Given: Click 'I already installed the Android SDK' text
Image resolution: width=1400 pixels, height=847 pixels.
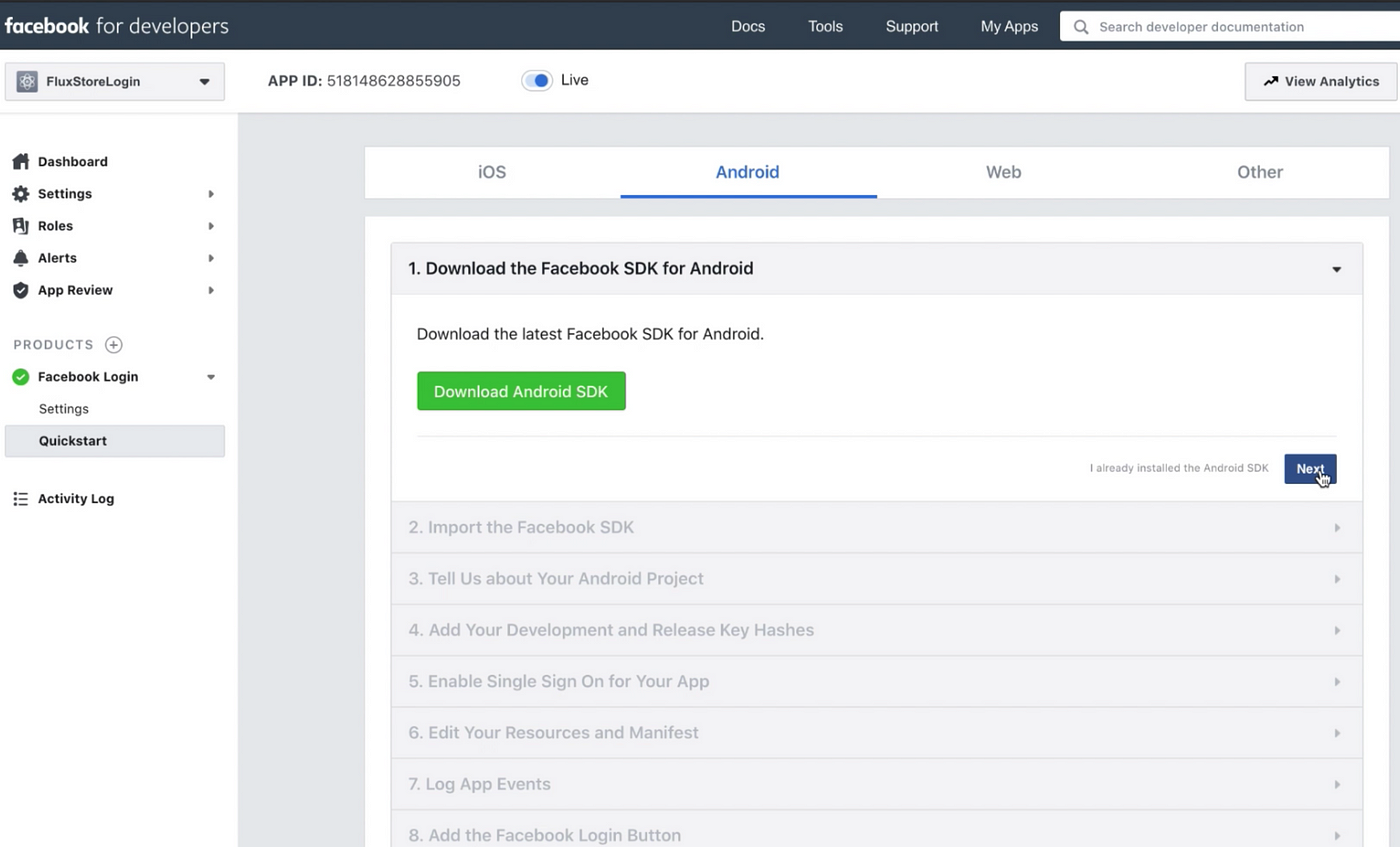Looking at the screenshot, I should [x=1179, y=468].
